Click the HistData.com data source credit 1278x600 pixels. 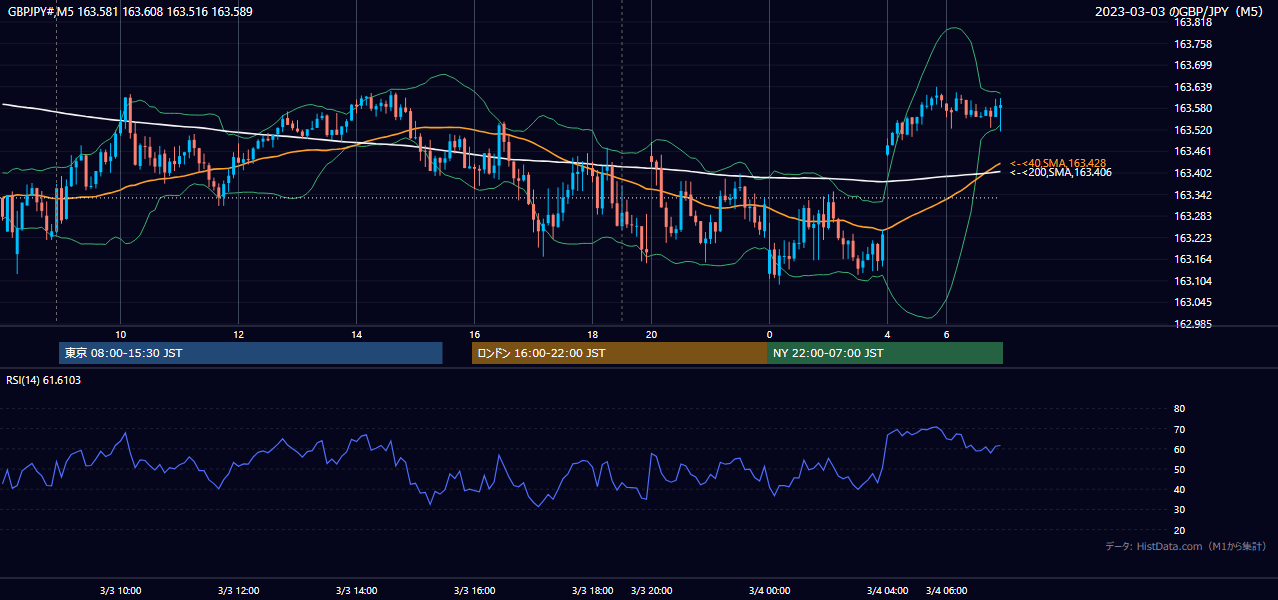pyautogui.click(x=1186, y=546)
